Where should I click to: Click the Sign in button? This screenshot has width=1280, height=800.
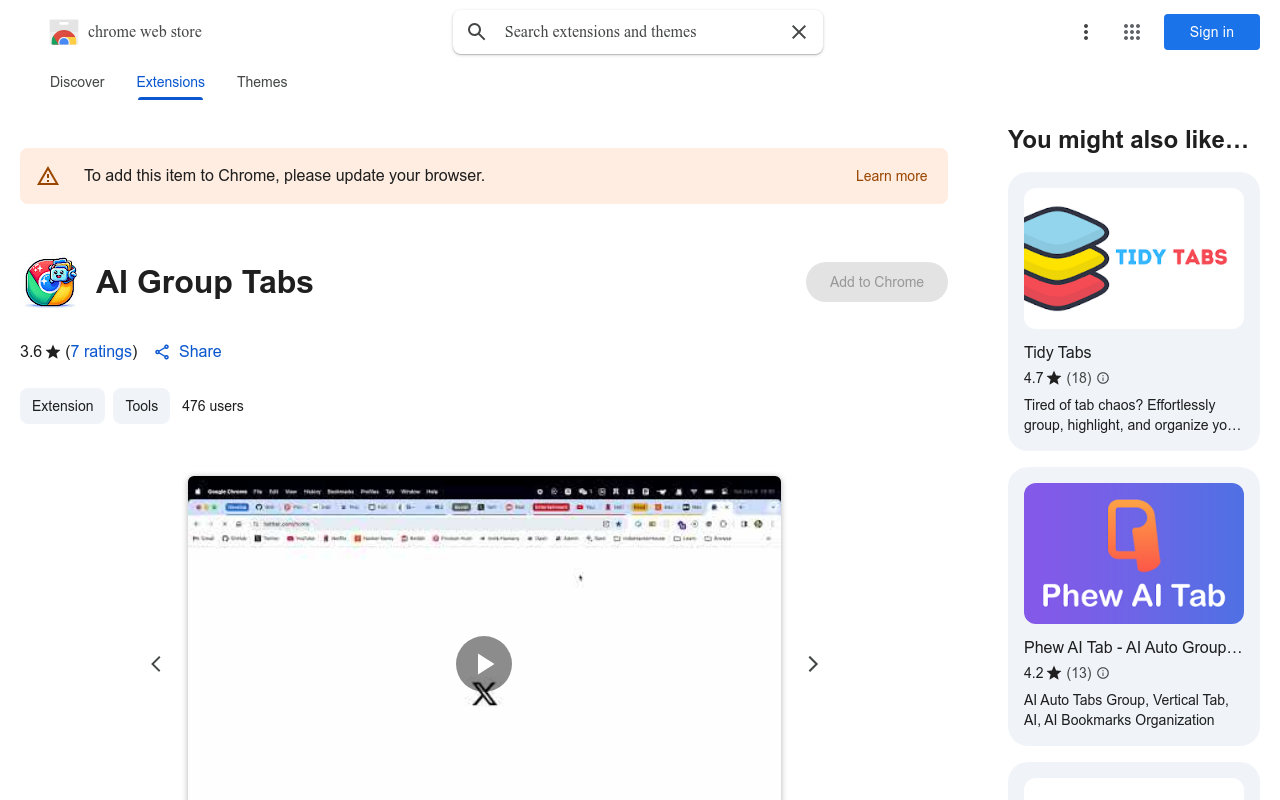(x=1211, y=32)
